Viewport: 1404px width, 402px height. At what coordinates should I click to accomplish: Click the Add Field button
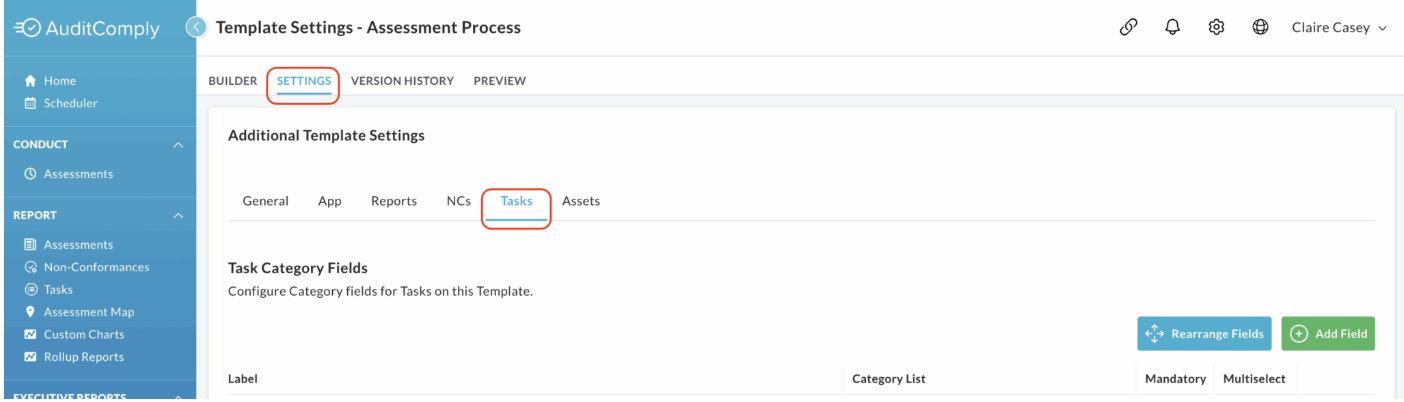click(1328, 334)
